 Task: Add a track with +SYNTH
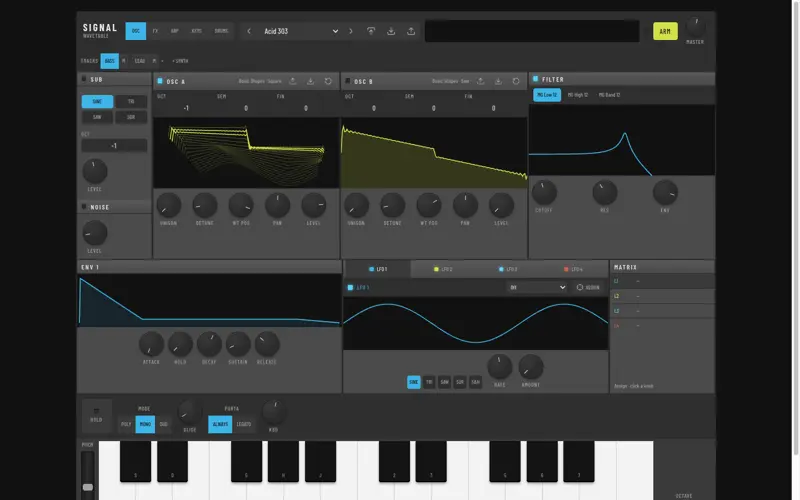(x=180, y=61)
